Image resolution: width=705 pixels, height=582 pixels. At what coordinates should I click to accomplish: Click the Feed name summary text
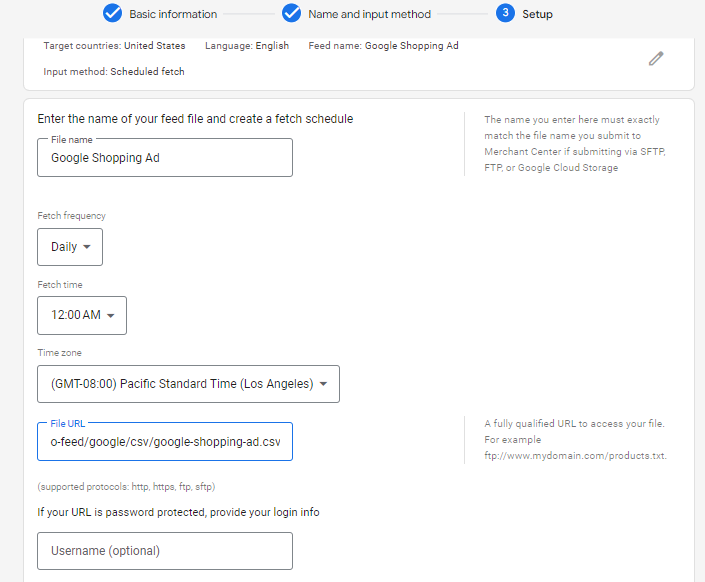coord(383,46)
